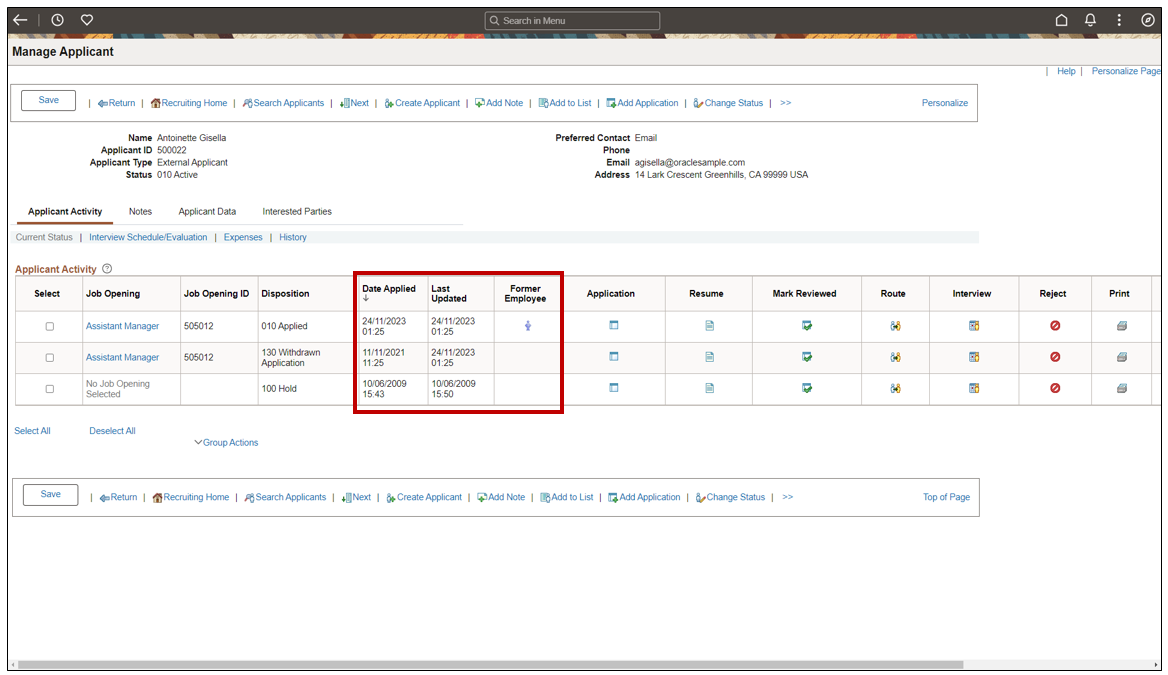This screenshot has height=675, width=1168.
Task: Select checkbox for 130 Withdrawn Application row
Action: click(50, 358)
